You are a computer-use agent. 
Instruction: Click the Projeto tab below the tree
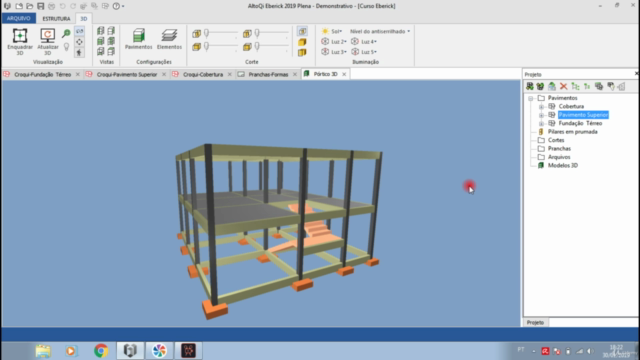pyautogui.click(x=535, y=322)
